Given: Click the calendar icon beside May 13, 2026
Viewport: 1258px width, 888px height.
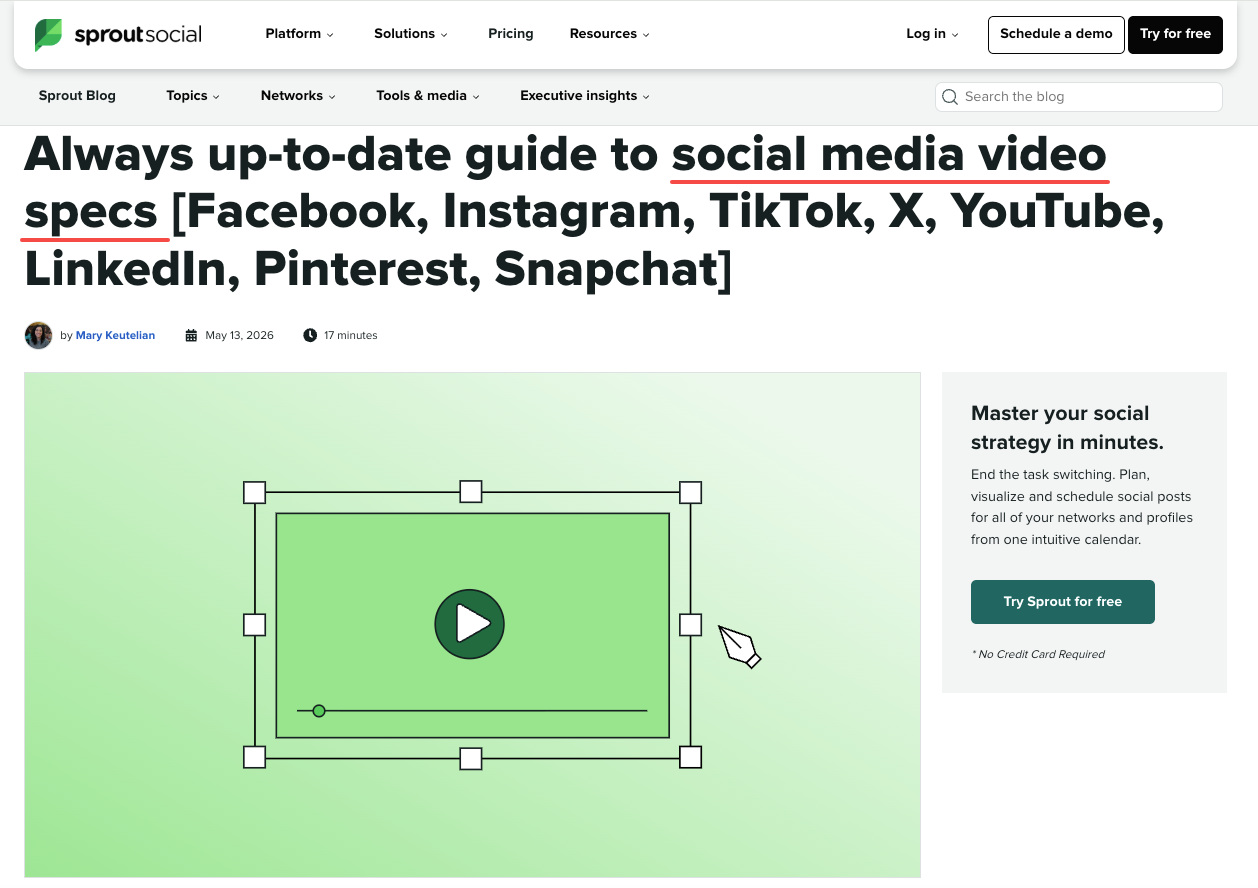Looking at the screenshot, I should tap(191, 335).
